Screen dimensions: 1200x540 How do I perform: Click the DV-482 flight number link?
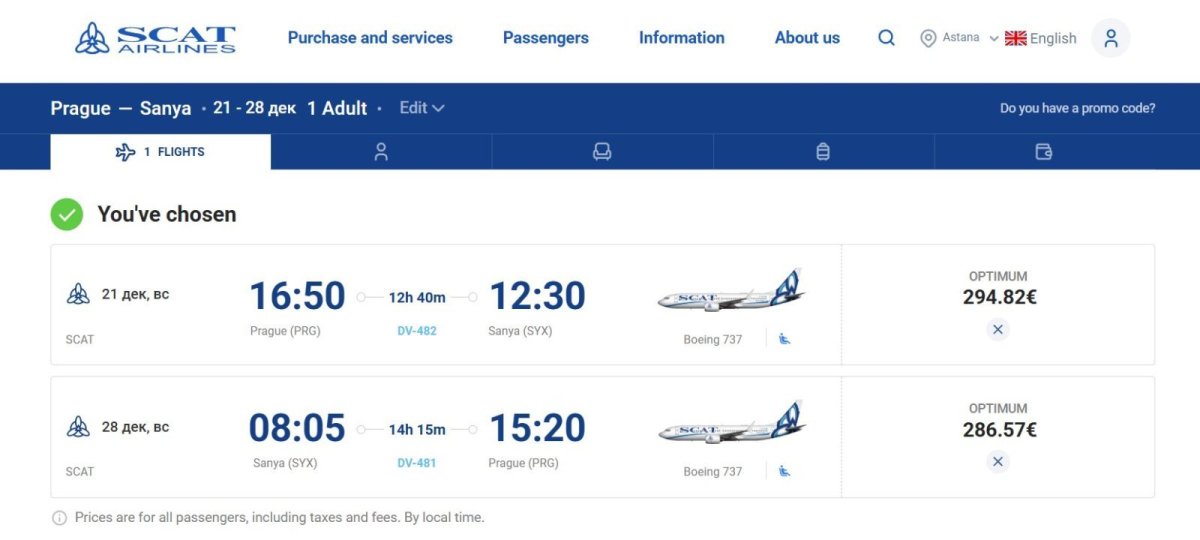(x=417, y=330)
